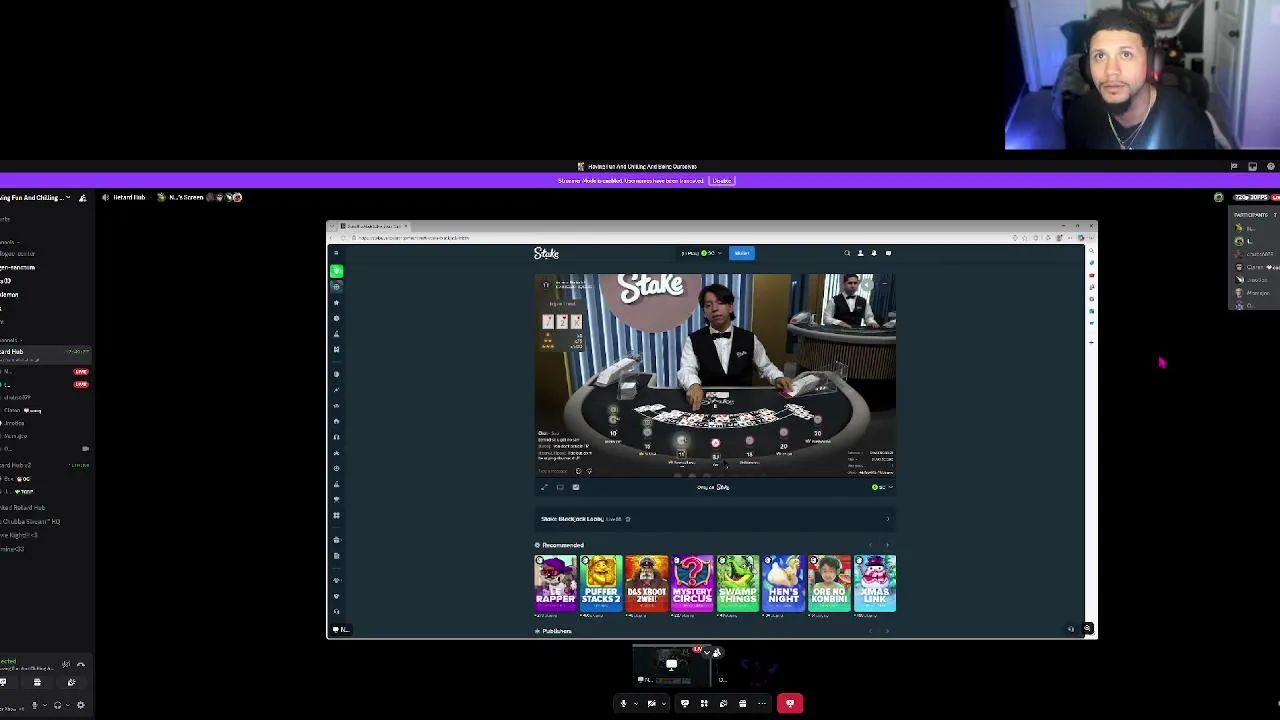Viewport: 1280px width, 720px height.
Task: Mute the microphone in Discord call controls
Action: pos(623,704)
